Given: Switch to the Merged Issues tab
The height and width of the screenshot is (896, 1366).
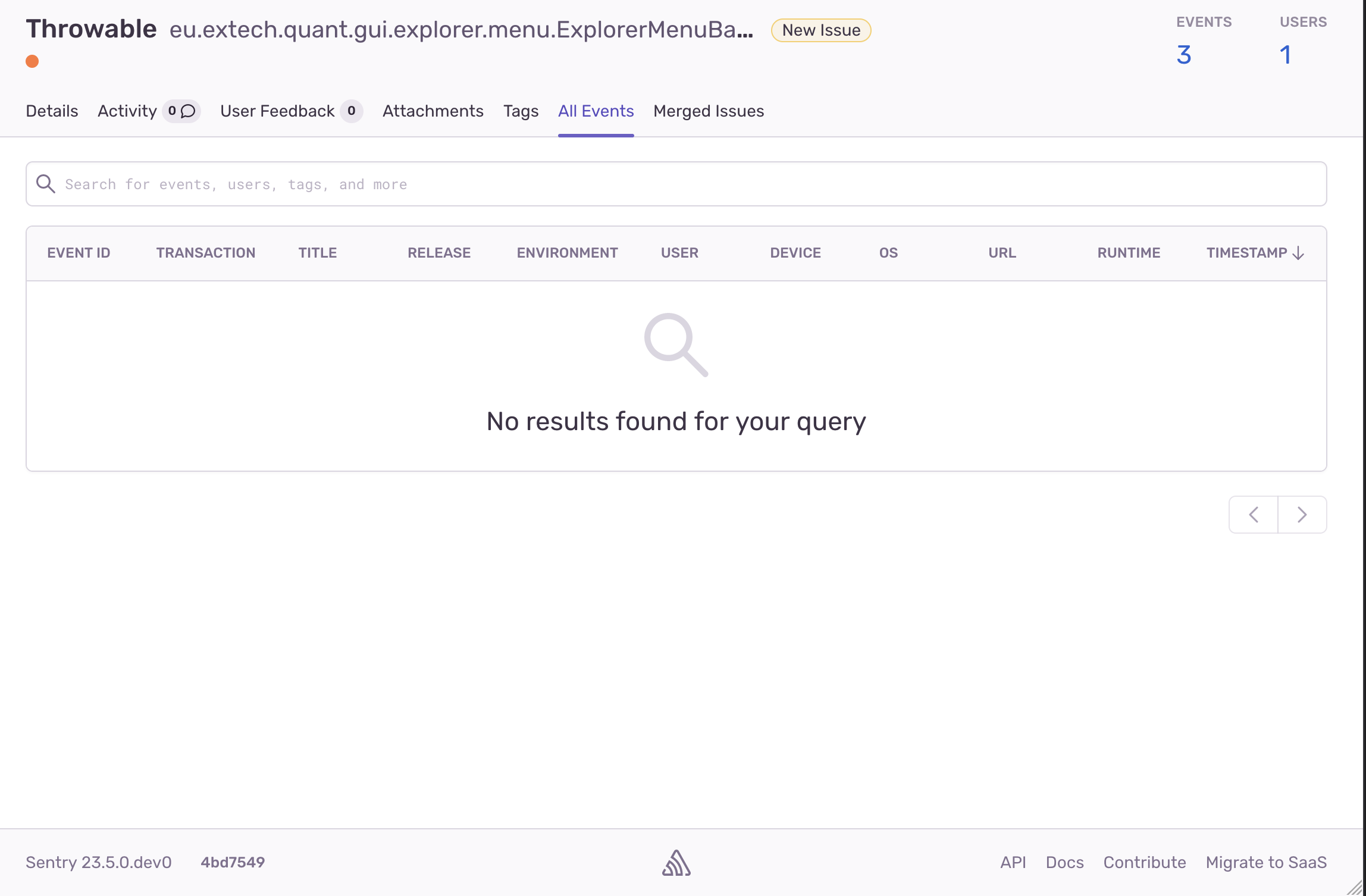Looking at the screenshot, I should coord(708,111).
